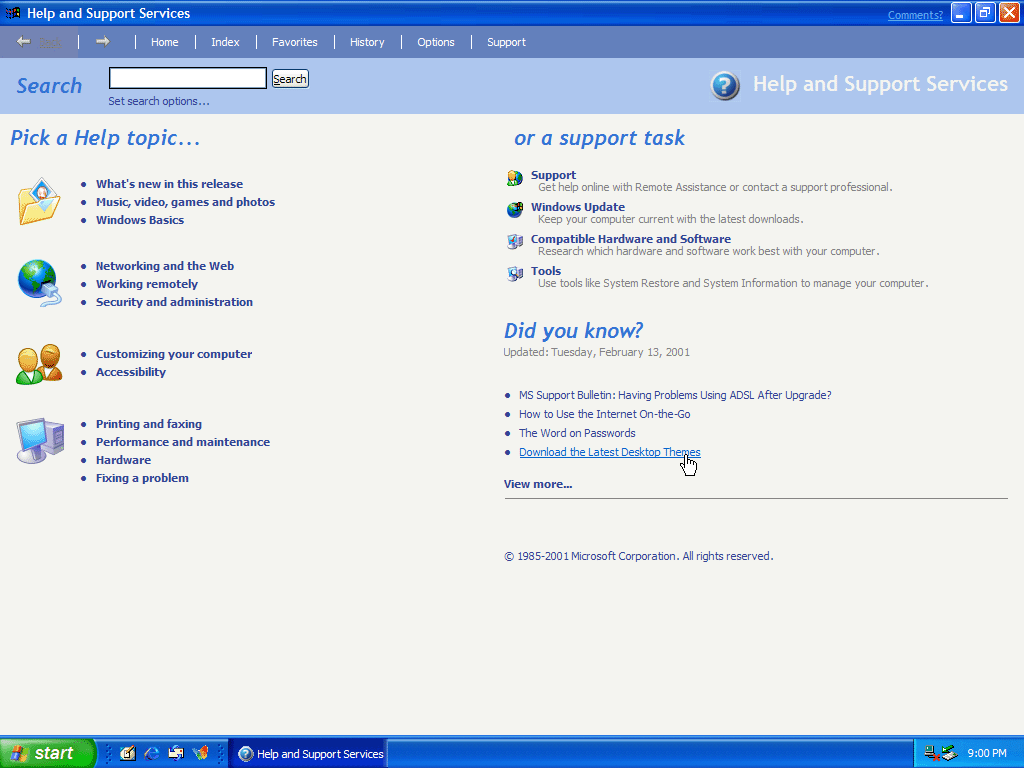Open What's new in this release
1024x768 pixels.
(x=169, y=184)
